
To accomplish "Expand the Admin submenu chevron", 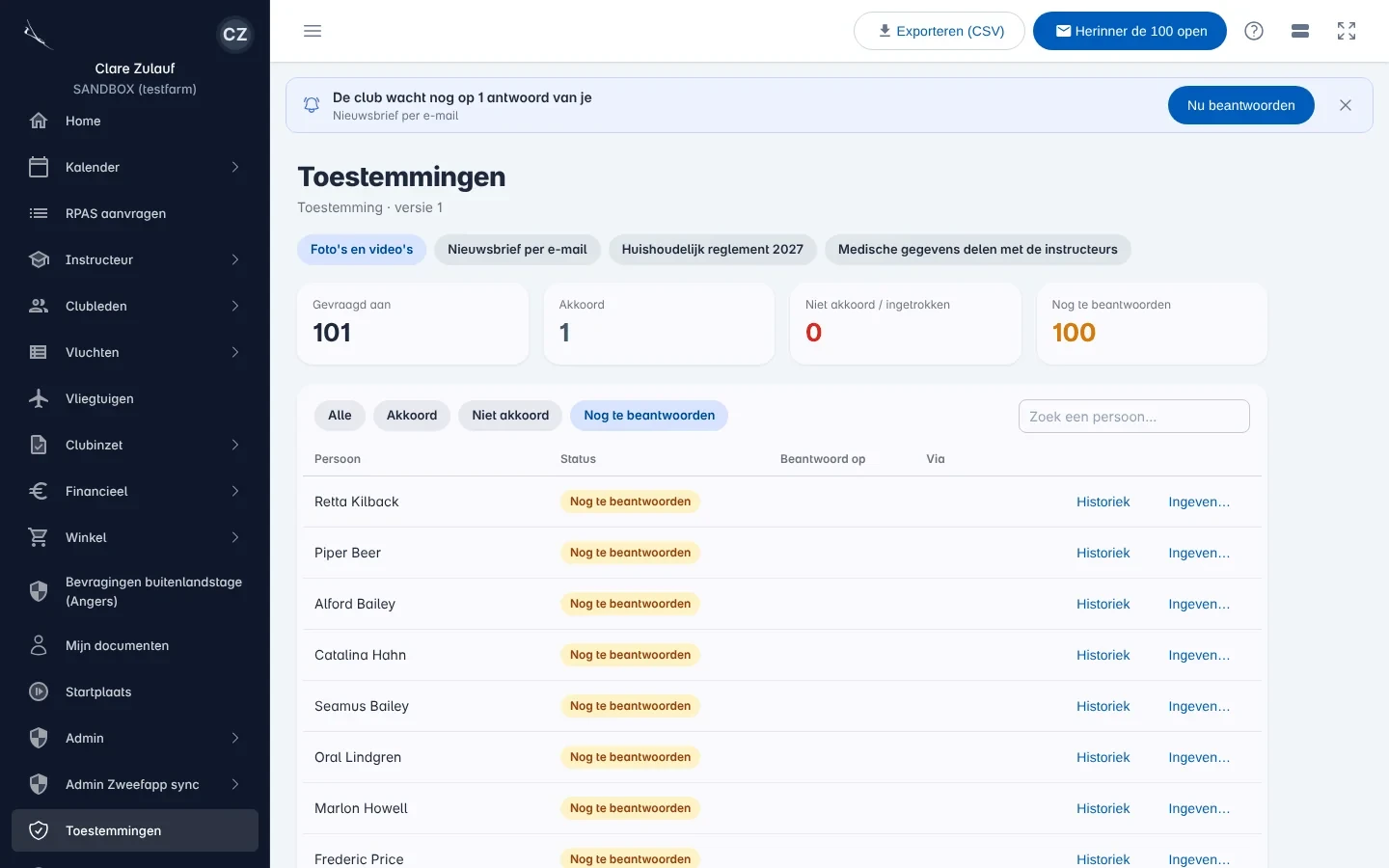I will 235,738.
